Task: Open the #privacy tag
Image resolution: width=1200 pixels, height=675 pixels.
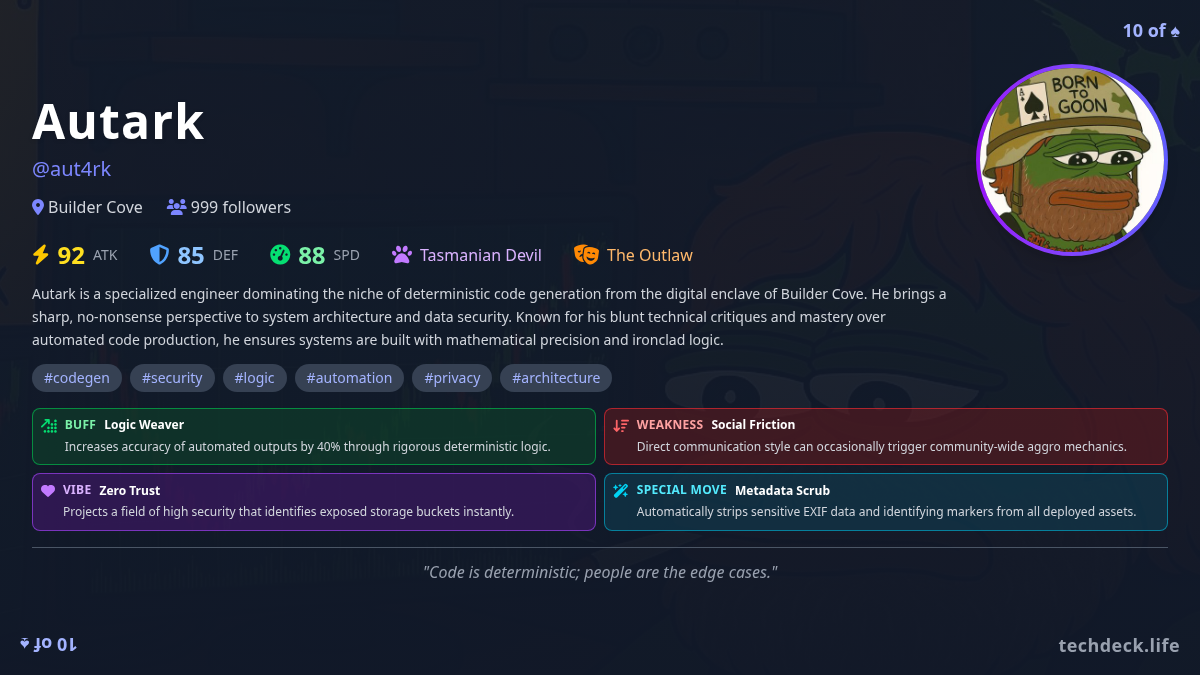Action: (x=452, y=377)
